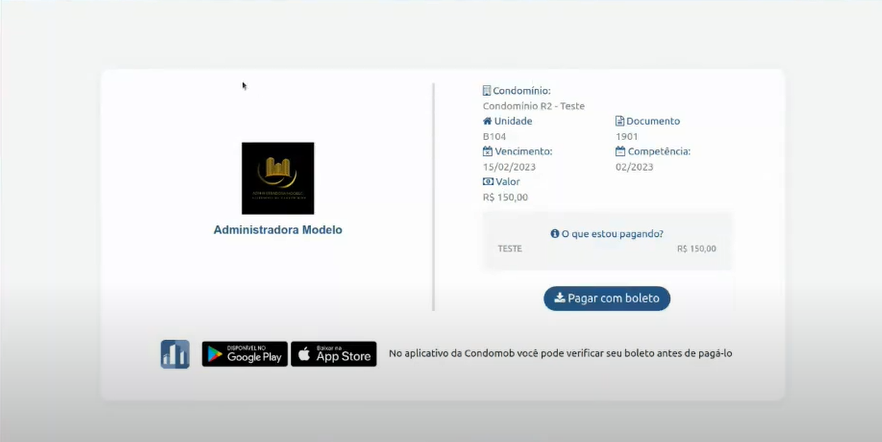Click the Documento file icon

click(620, 121)
